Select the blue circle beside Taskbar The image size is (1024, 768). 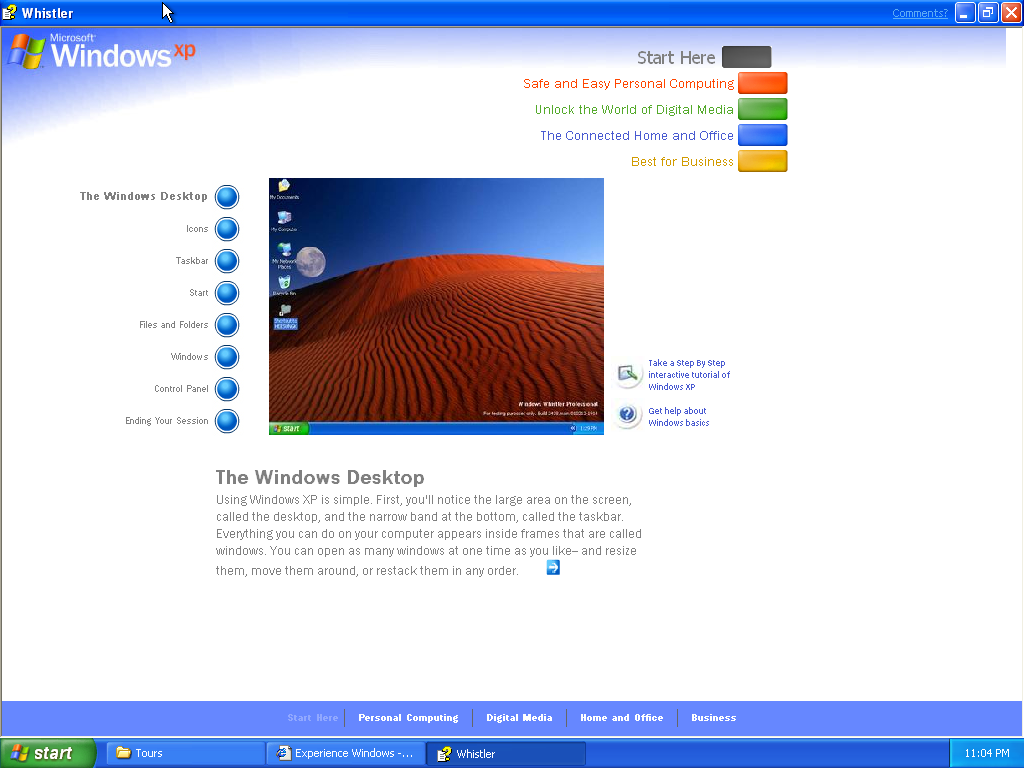click(227, 261)
